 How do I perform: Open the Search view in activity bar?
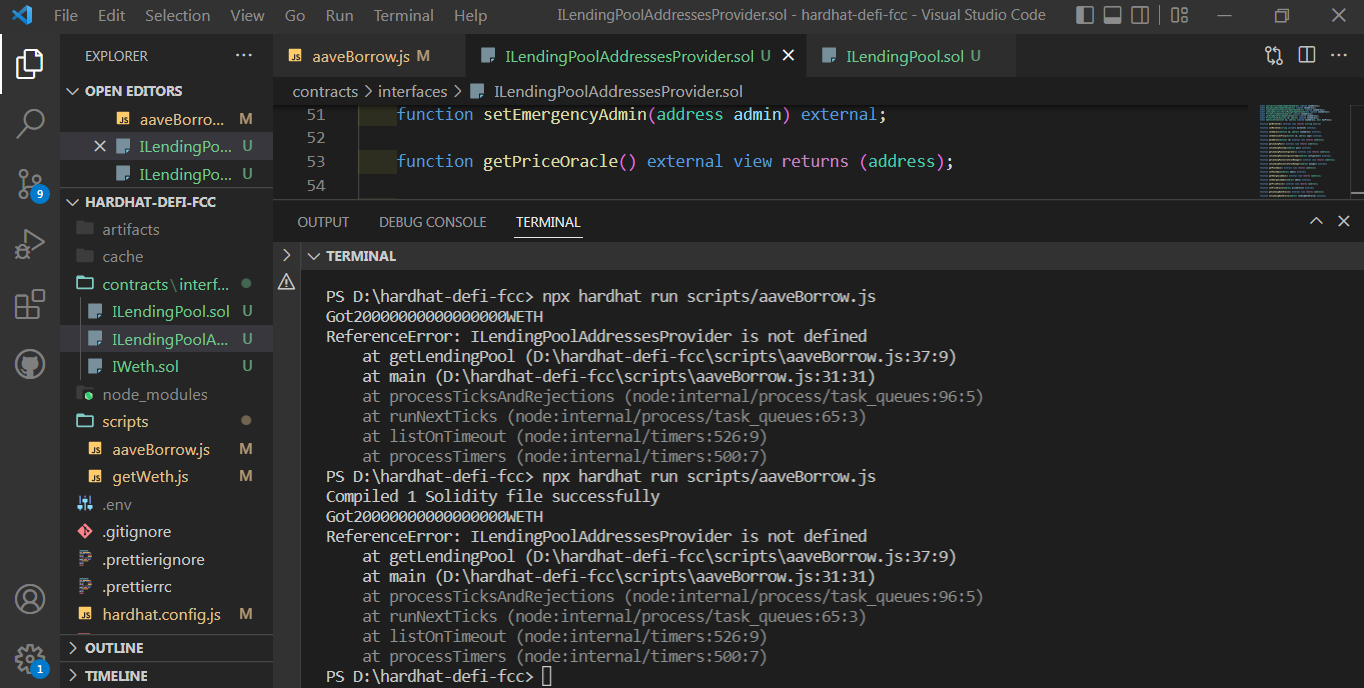click(x=29, y=124)
